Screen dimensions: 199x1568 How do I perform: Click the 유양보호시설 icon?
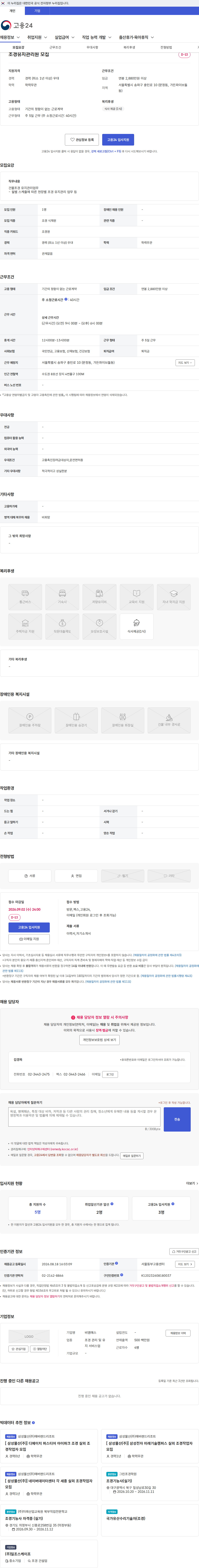99,626
